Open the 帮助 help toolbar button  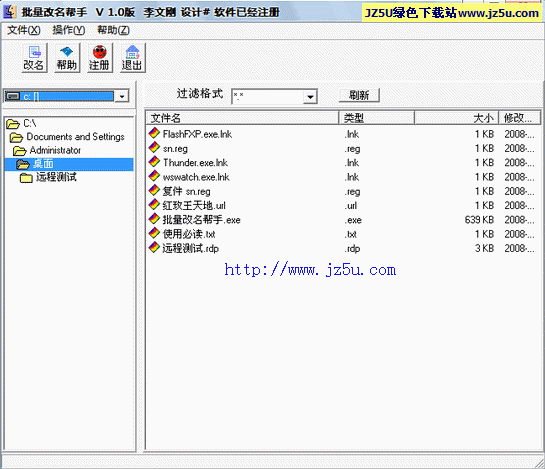(66, 58)
